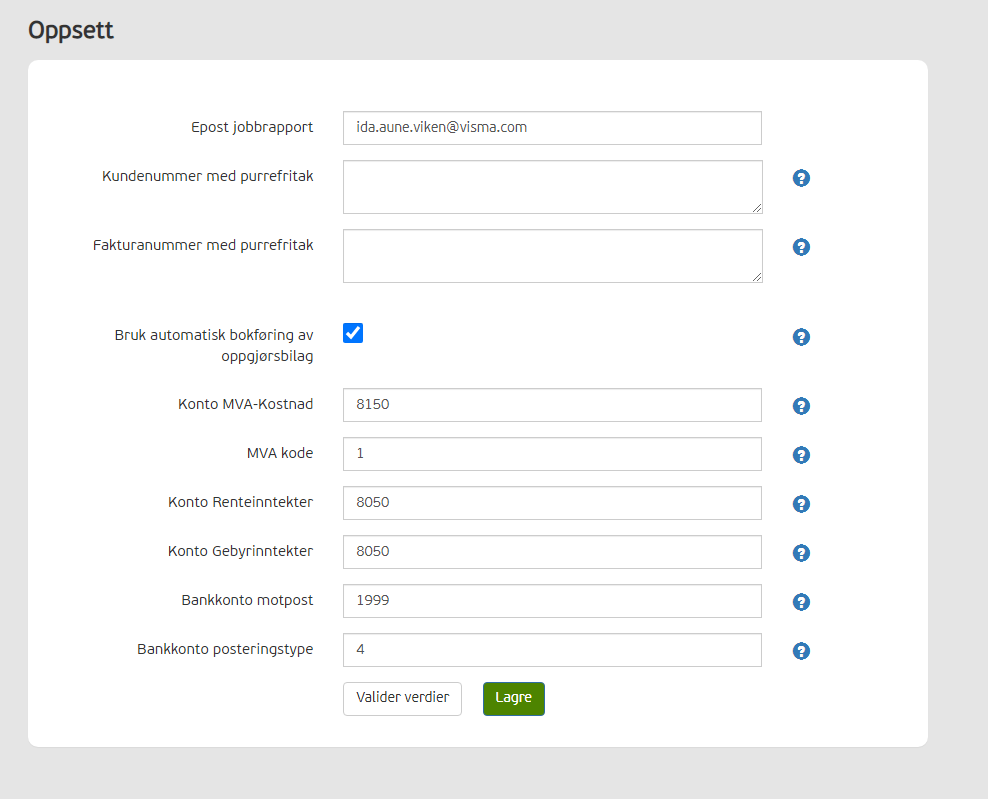This screenshot has height=799, width=988.
Task: Grab resize handle of Fakturanummer text area
Action: (757, 277)
